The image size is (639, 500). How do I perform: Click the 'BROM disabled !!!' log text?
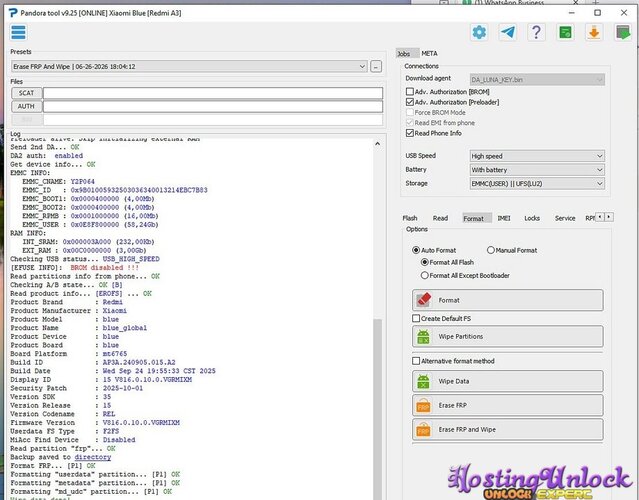pos(104,268)
